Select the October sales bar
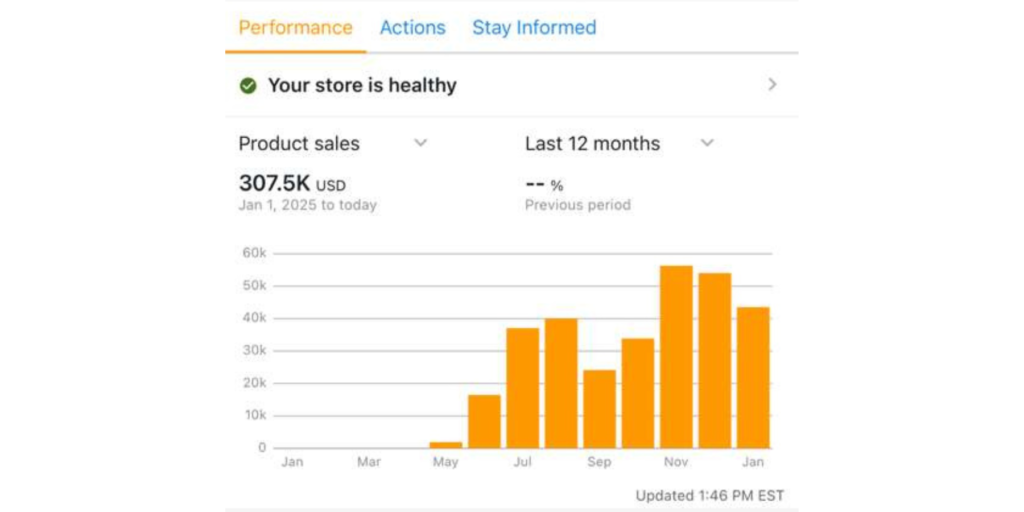Viewport: 1024px width, 512px height. (638, 393)
